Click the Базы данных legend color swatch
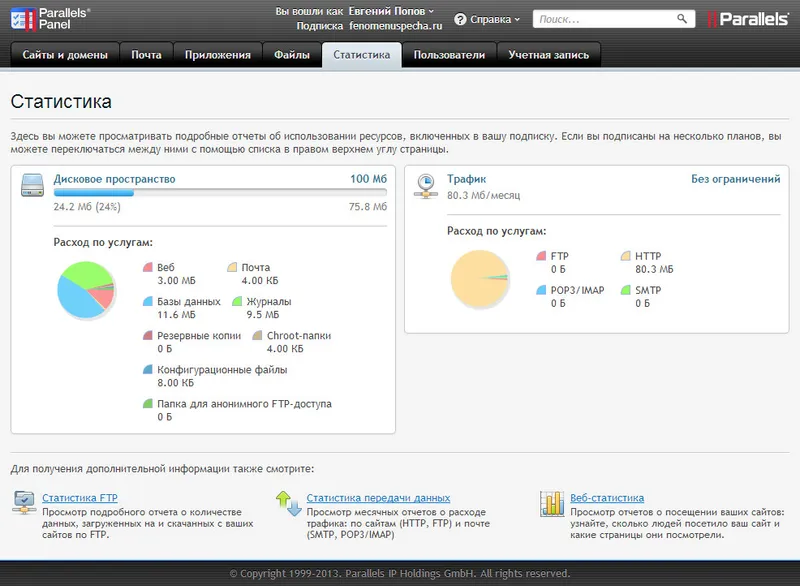Image resolution: width=800 pixels, height=586 pixels. tap(148, 301)
